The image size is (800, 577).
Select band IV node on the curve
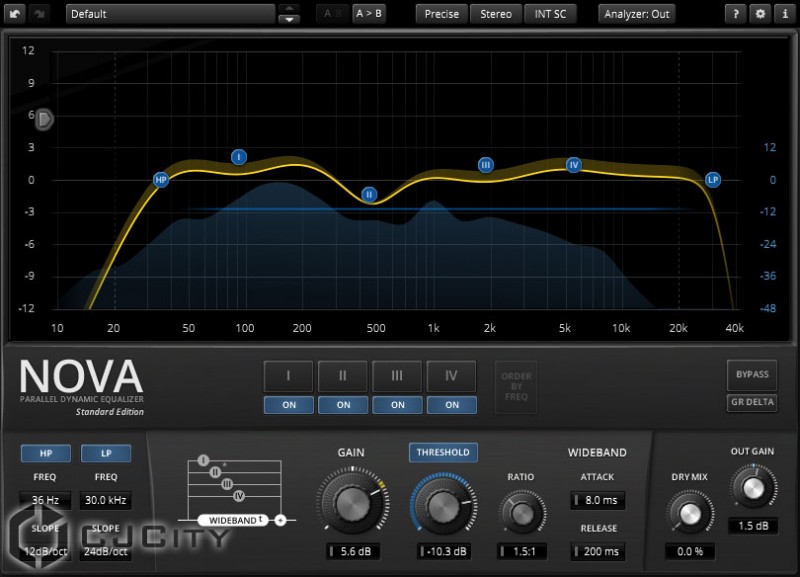(574, 165)
